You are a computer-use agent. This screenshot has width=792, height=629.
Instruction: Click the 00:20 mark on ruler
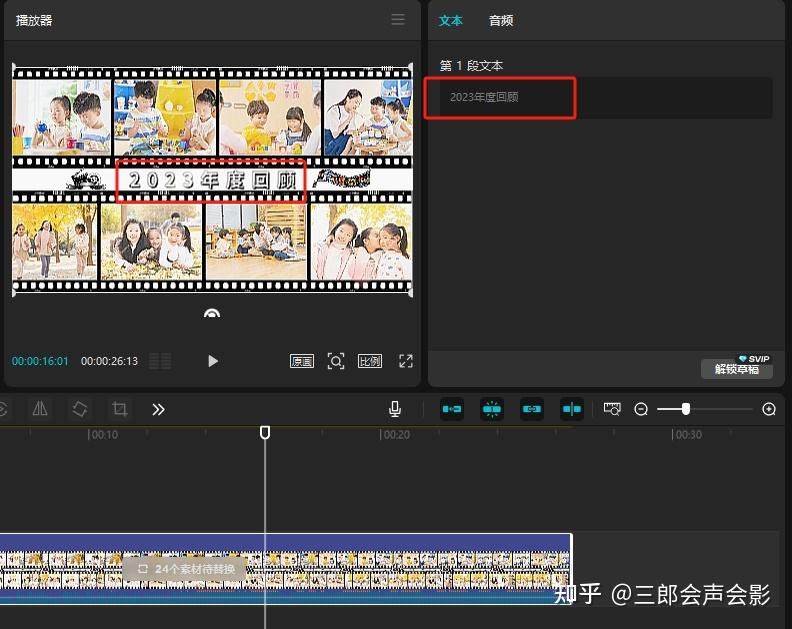pos(395,434)
